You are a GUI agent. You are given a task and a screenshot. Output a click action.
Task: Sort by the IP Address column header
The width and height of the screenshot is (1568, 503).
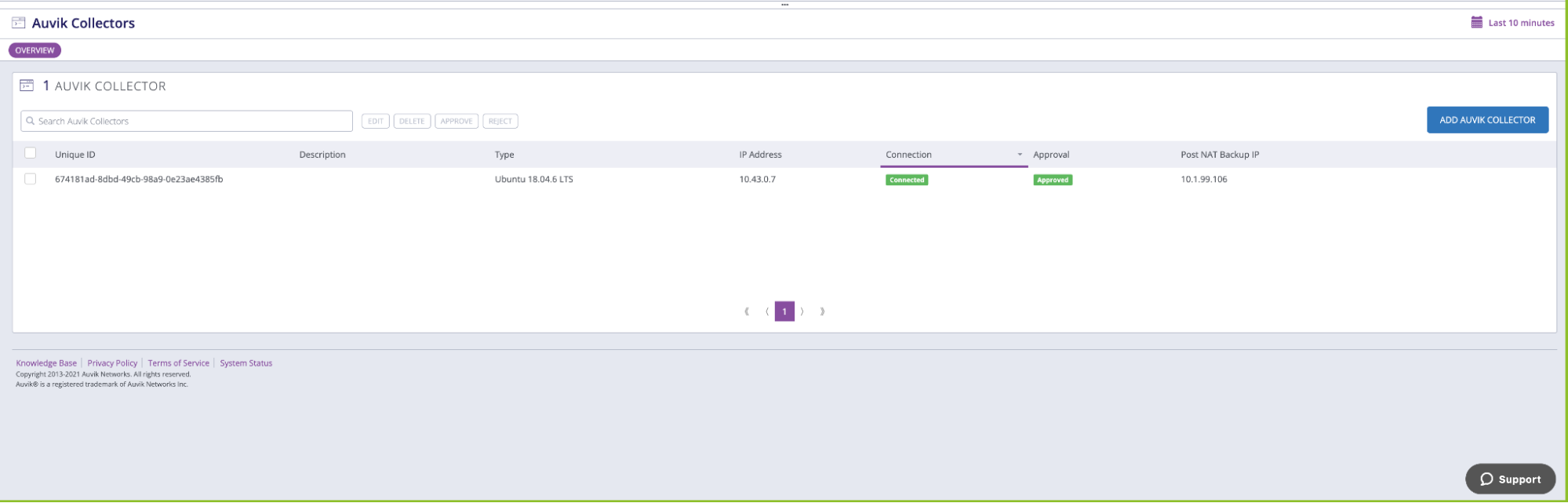click(x=760, y=155)
